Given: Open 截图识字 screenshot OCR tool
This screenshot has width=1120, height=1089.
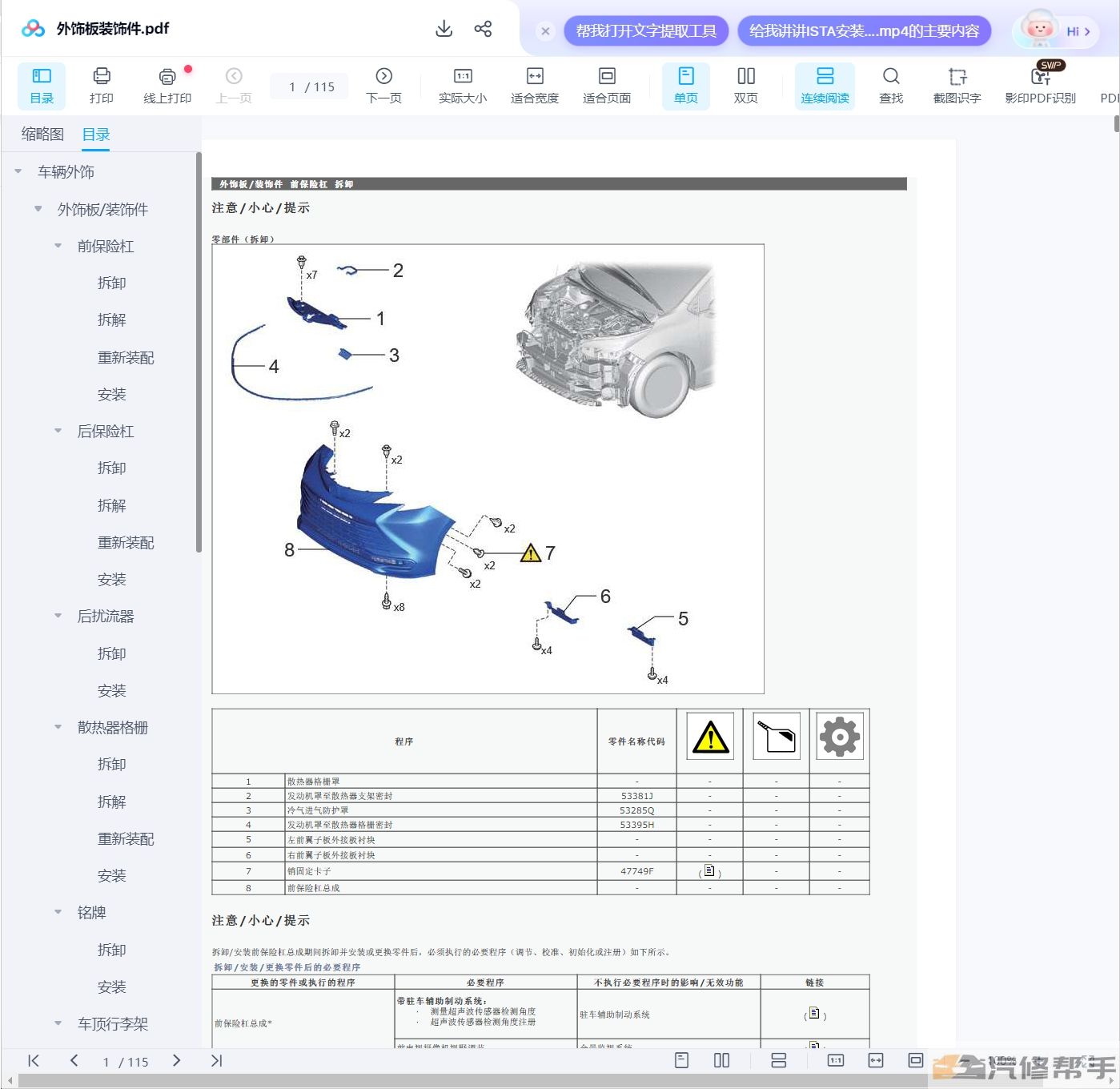Looking at the screenshot, I should pyautogui.click(x=957, y=86).
